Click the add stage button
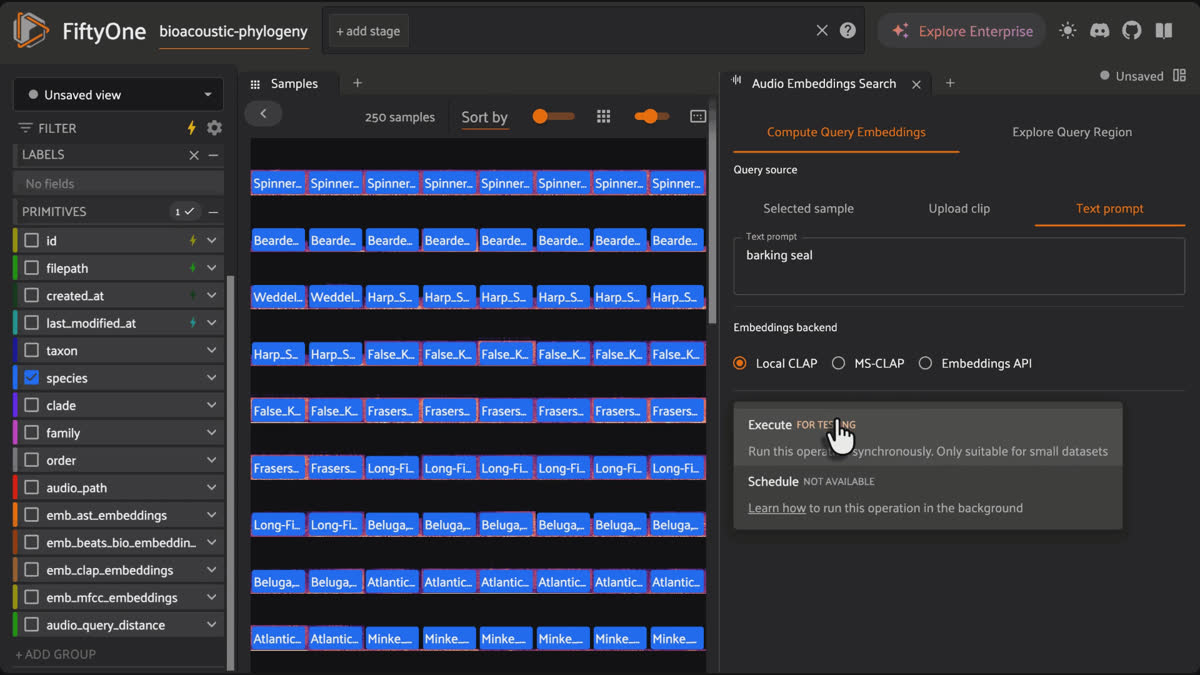This screenshot has height=675, width=1200. 368,31
